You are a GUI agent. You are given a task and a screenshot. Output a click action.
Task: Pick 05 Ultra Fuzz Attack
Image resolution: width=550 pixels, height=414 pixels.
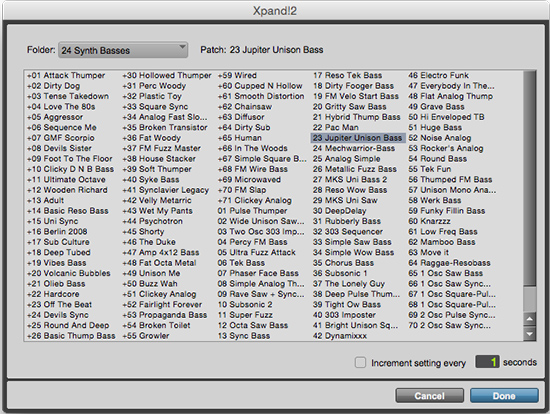click(257, 252)
